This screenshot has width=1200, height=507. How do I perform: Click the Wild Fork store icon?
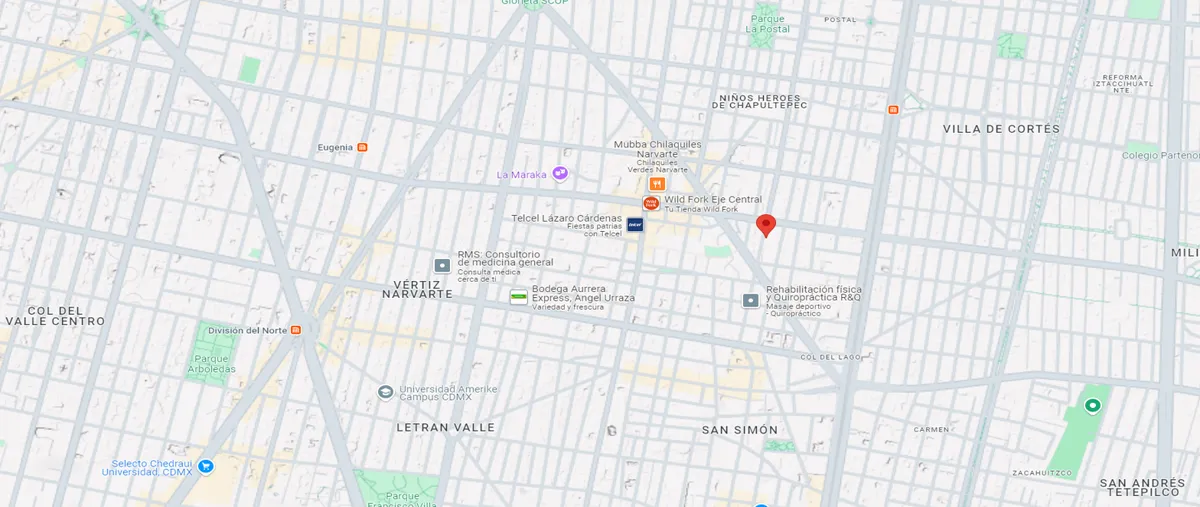click(x=651, y=203)
